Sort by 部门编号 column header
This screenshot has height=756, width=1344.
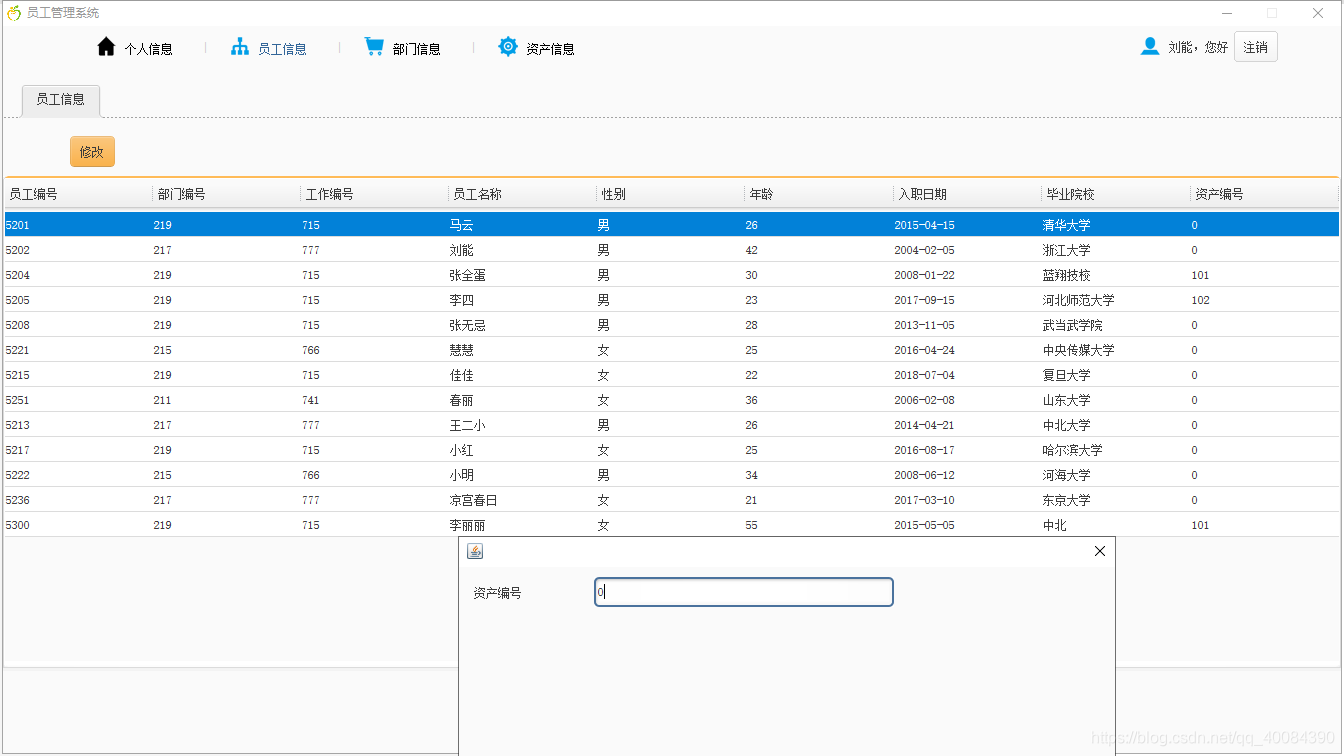point(227,194)
